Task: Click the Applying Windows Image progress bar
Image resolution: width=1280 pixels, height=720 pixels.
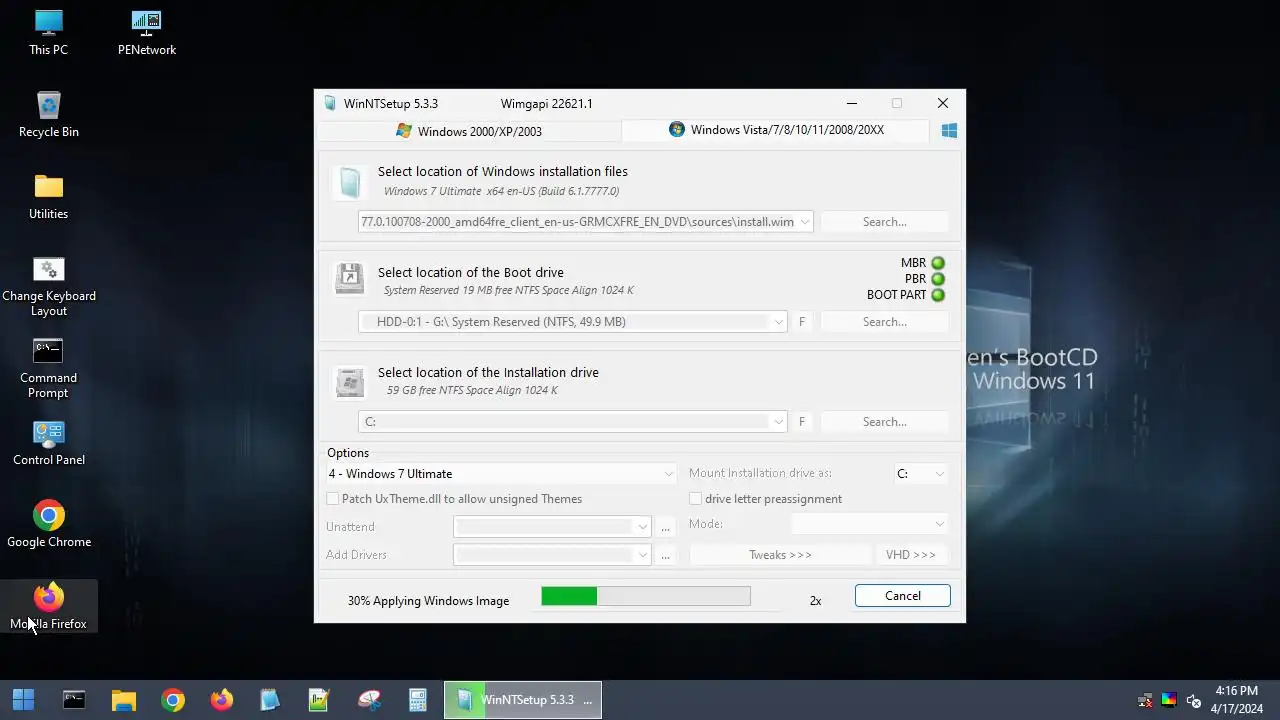Action: point(646,596)
